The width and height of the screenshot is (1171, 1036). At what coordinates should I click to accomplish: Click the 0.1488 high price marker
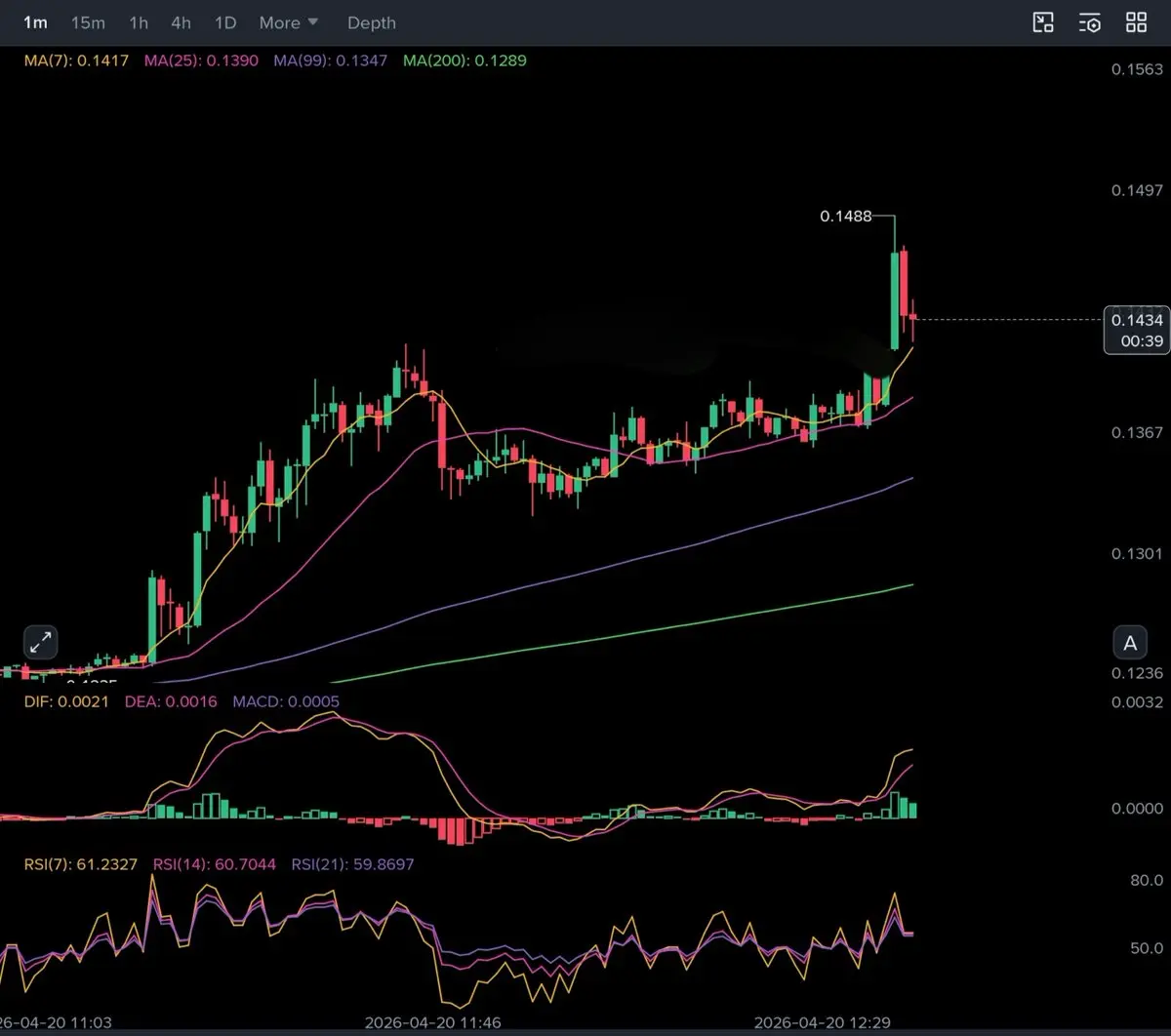coord(846,217)
